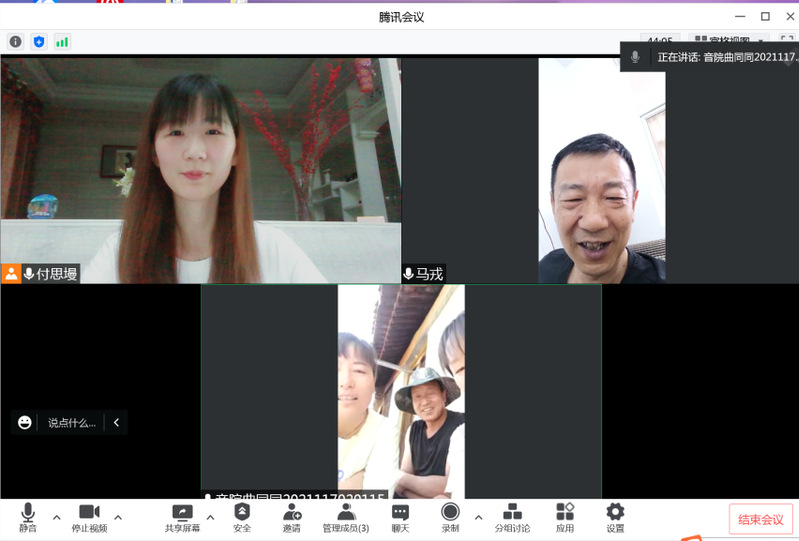The image size is (799, 541).
Task: Open the 聊天 chat panel
Action: point(401,518)
